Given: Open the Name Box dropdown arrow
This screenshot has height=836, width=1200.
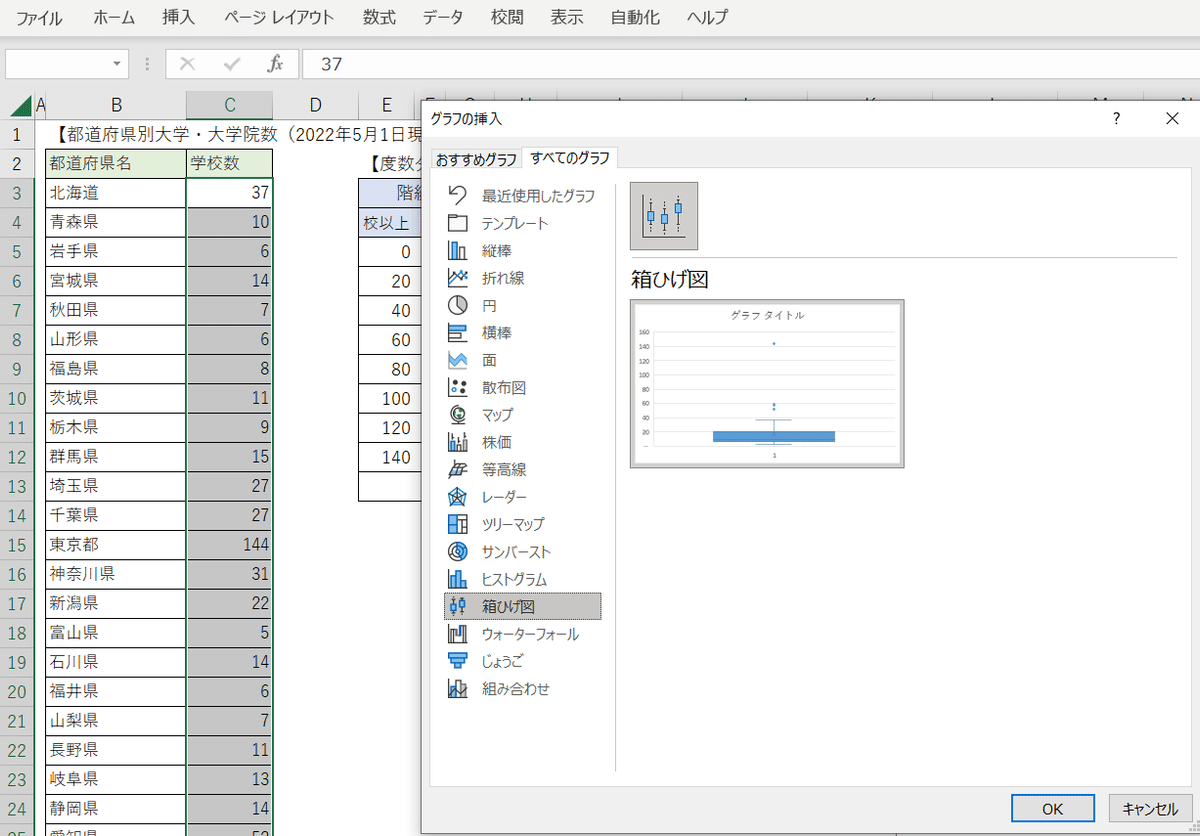Looking at the screenshot, I should [118, 64].
